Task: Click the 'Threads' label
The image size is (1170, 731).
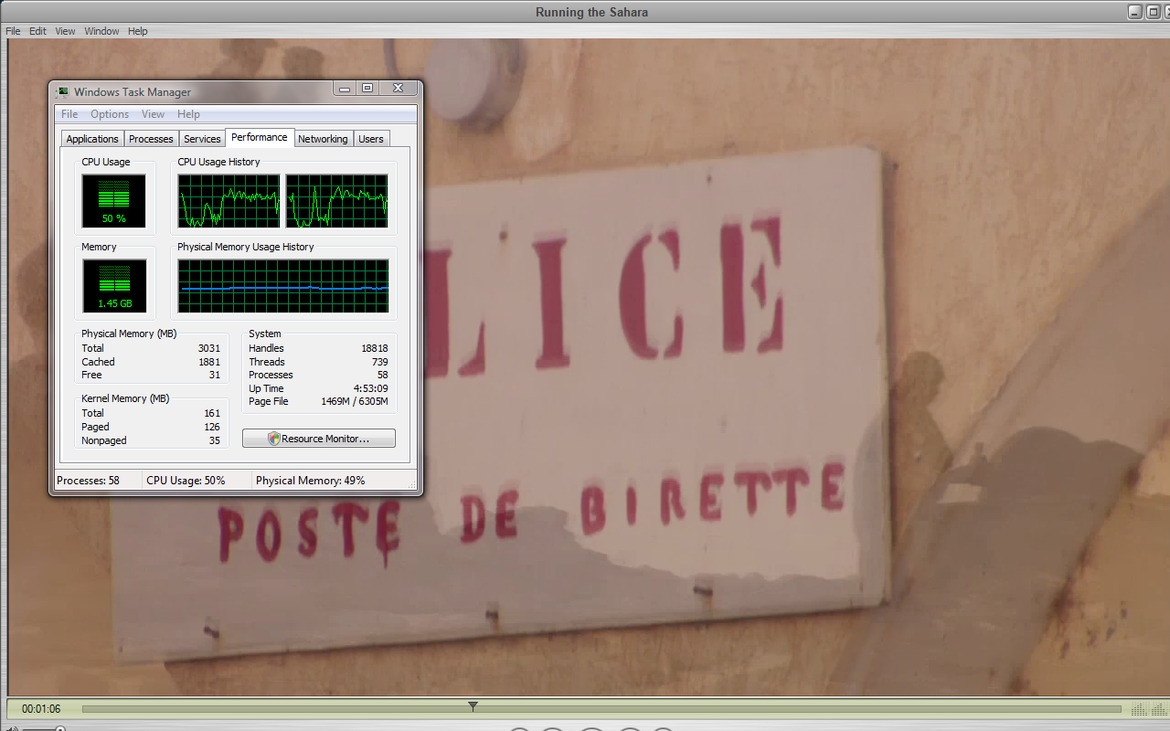Action: click(x=267, y=362)
